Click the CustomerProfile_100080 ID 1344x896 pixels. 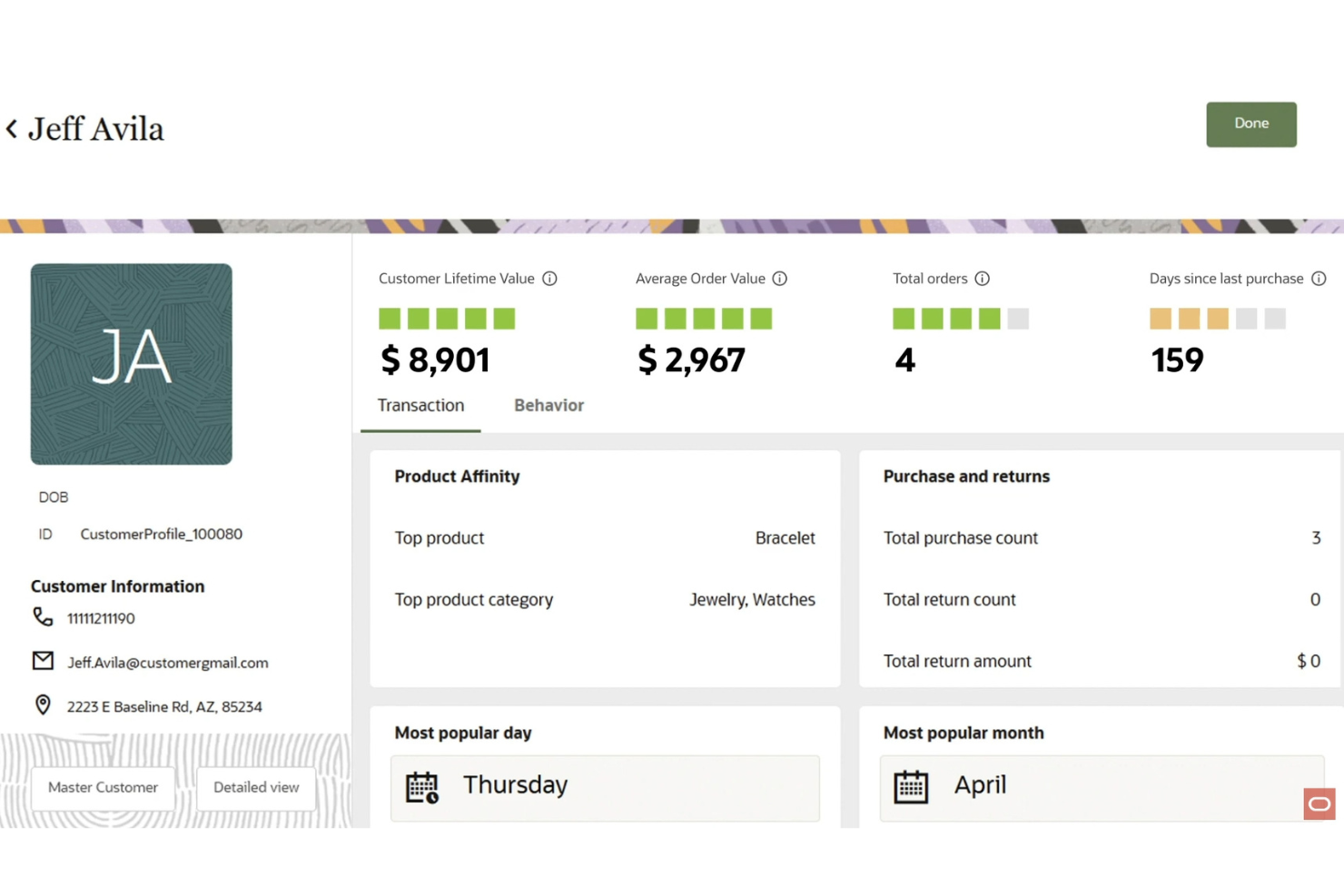[x=161, y=534]
